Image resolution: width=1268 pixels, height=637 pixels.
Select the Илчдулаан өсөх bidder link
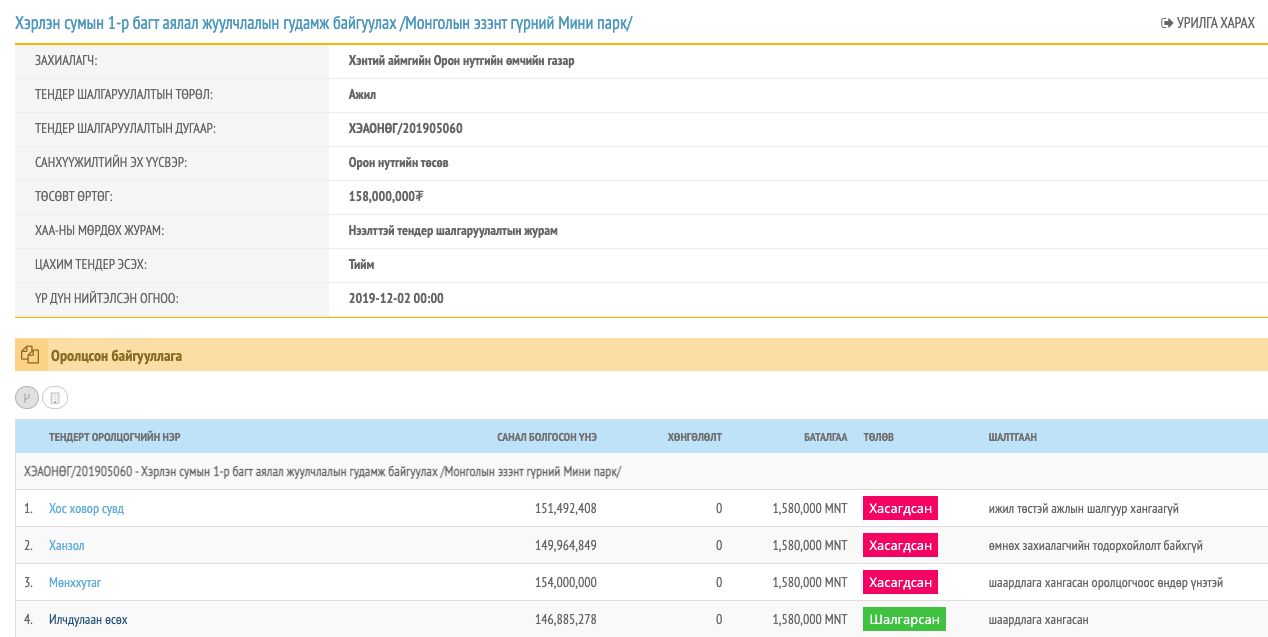click(88, 620)
